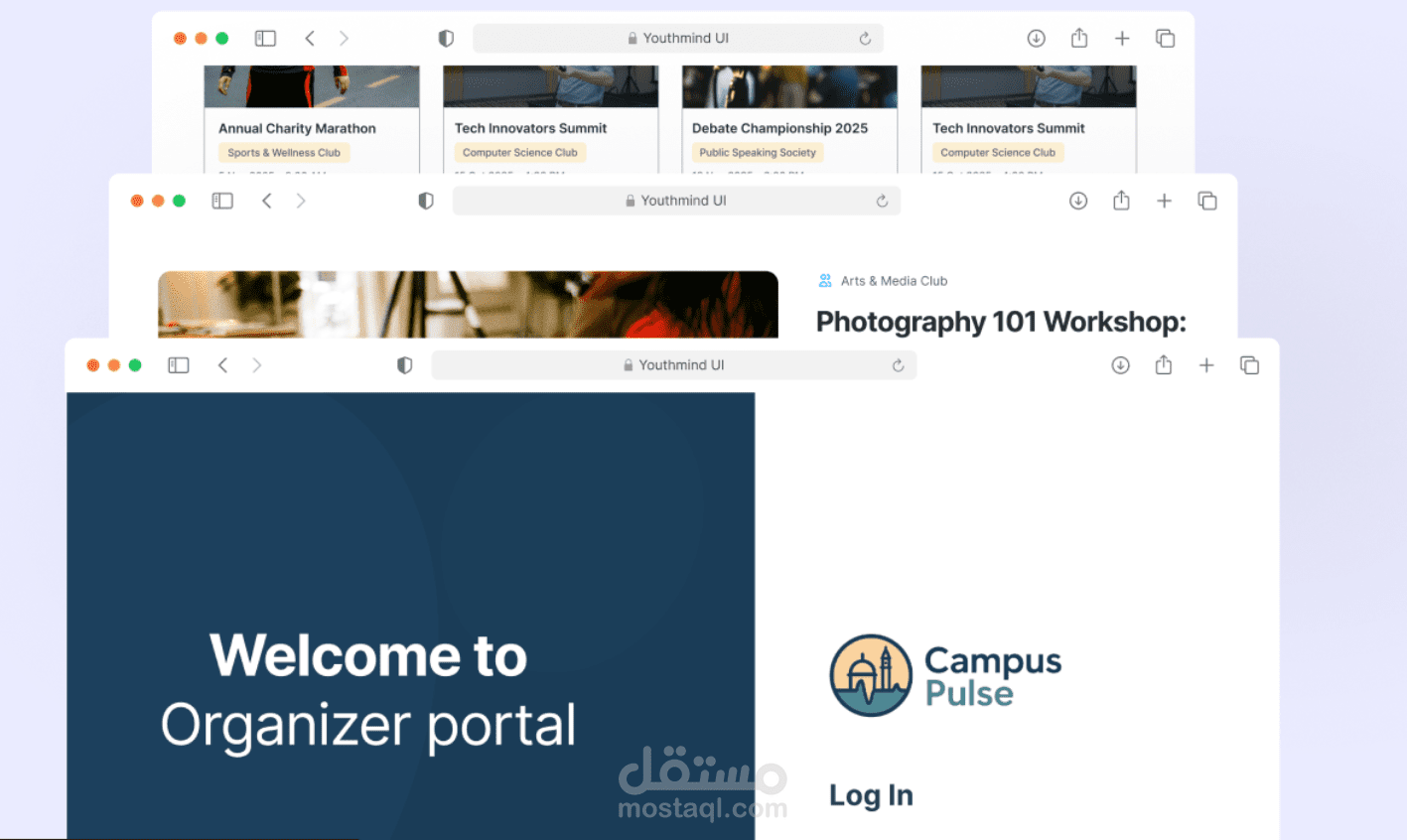Click Welcome to Organizer portal text
The height and width of the screenshot is (840, 1407).
tap(368, 691)
